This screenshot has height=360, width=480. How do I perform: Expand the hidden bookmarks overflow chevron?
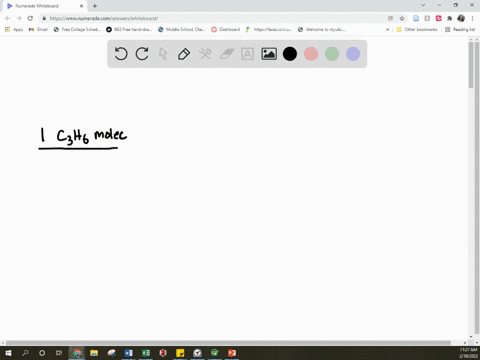(387, 29)
